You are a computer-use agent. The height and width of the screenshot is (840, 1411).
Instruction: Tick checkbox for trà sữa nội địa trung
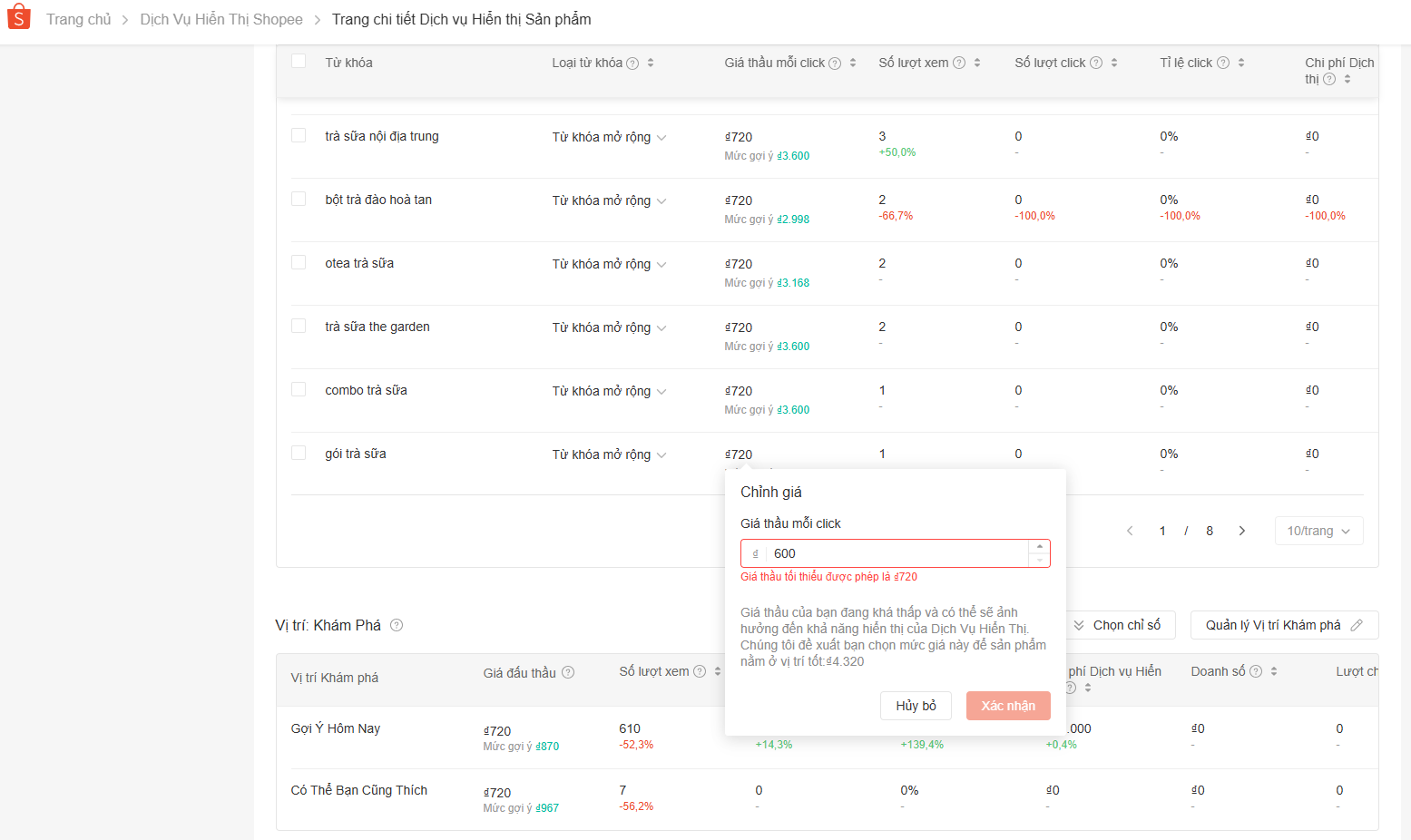coord(299,135)
